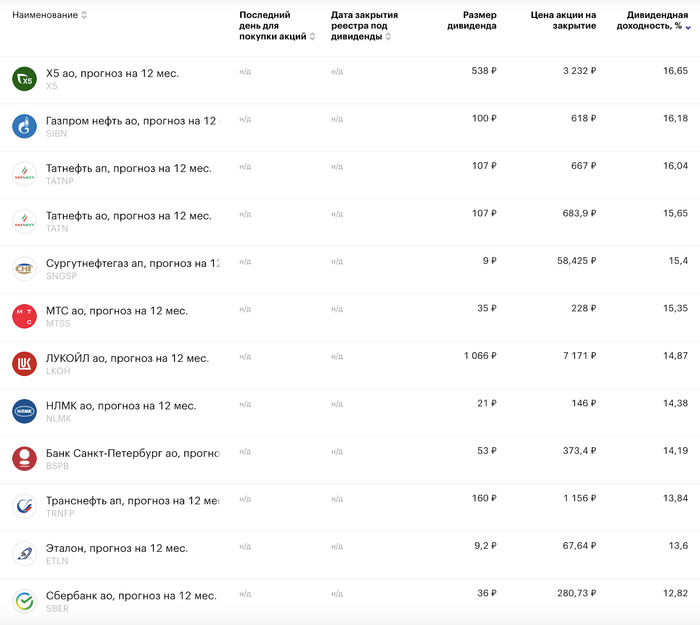Open Газпром нефть ао прогноз link
This screenshot has width=700, height=625.
(x=130, y=120)
